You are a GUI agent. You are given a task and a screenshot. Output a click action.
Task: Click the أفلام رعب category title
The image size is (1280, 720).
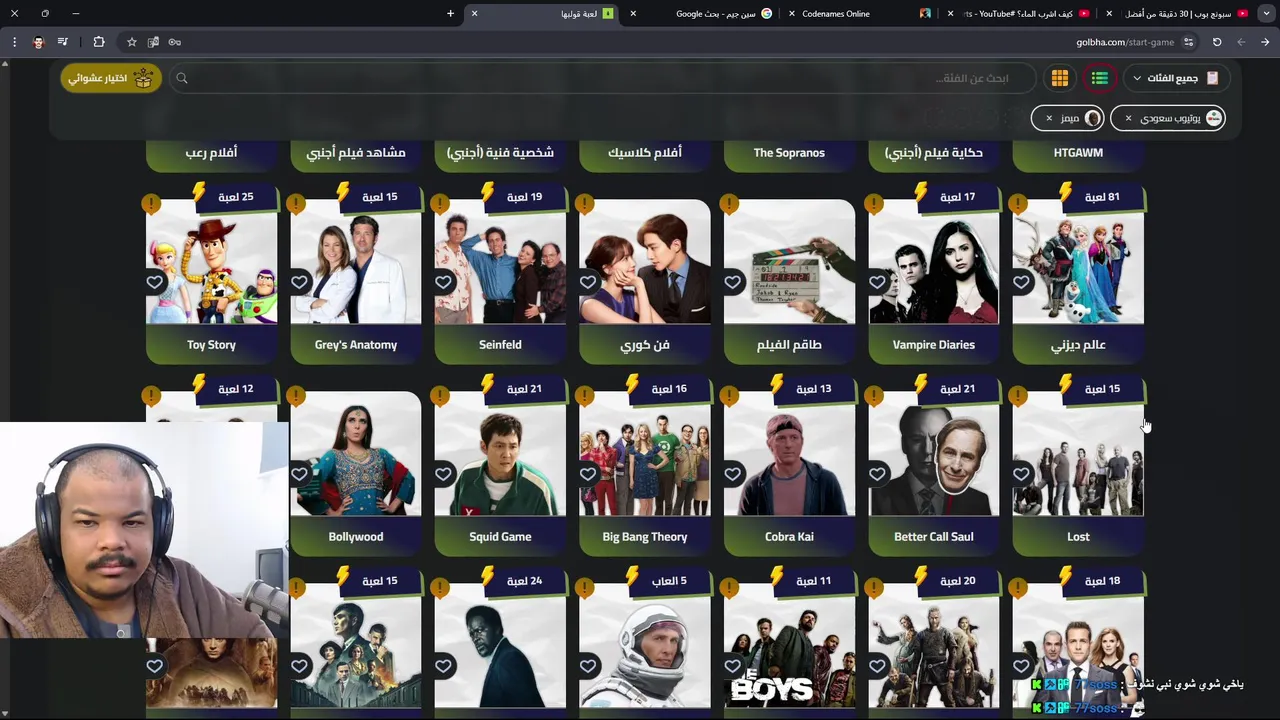point(211,153)
